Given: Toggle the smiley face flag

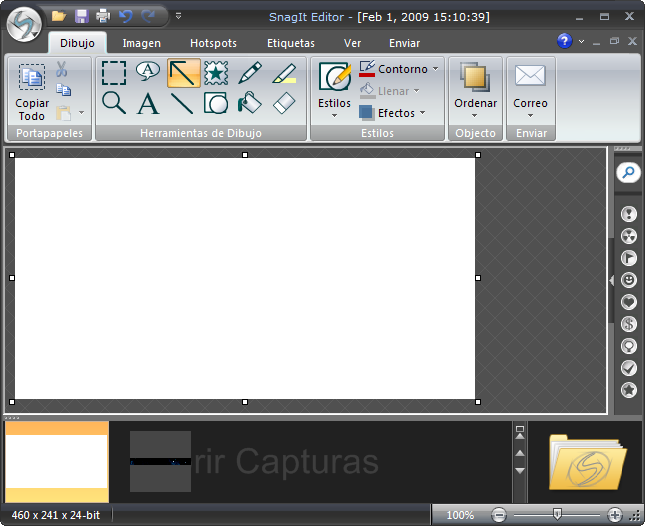Looking at the screenshot, I should click(x=628, y=280).
